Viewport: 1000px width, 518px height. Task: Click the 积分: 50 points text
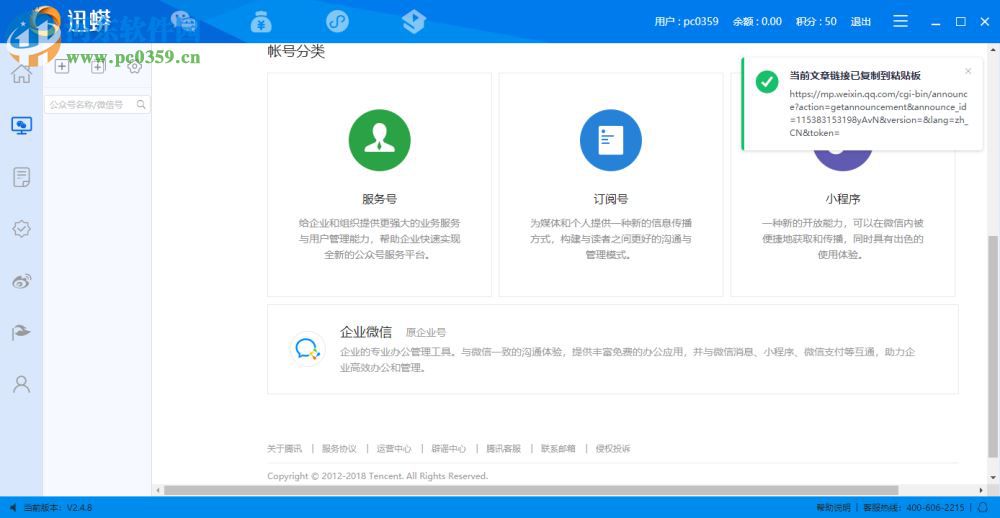point(816,22)
